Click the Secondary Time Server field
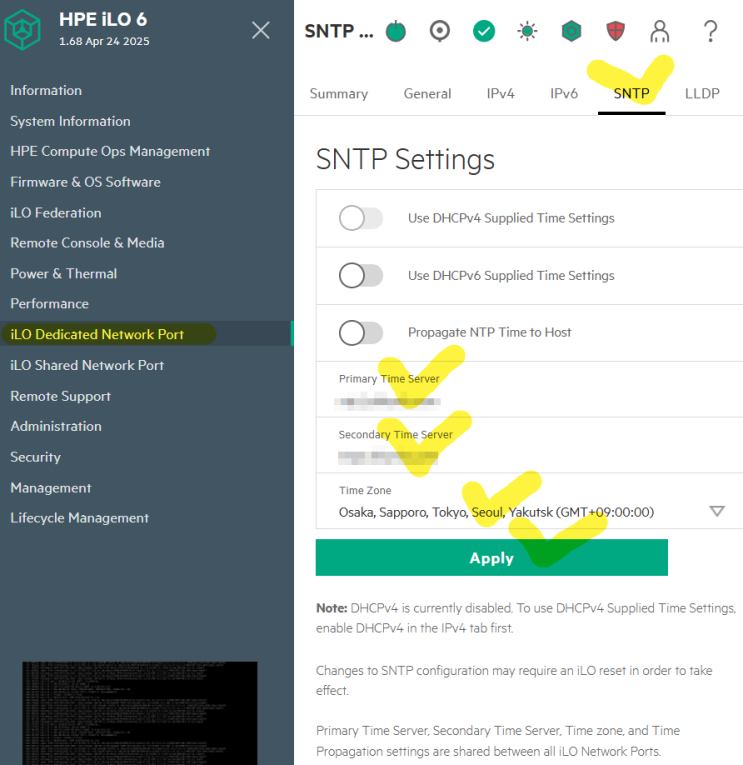This screenshot has width=743, height=765. tap(529, 445)
